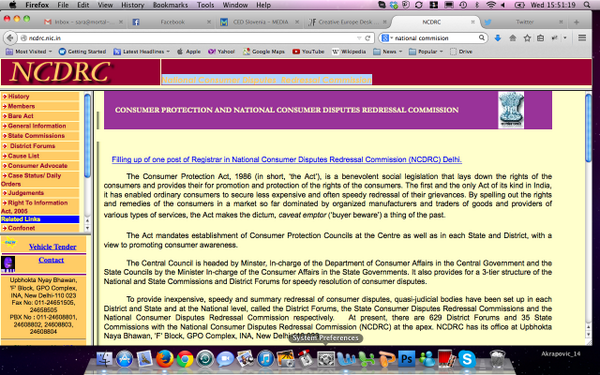Viewport: 600px width, 375px height.
Task: Click the Time Machine menu bar icon
Action: click(463, 5)
